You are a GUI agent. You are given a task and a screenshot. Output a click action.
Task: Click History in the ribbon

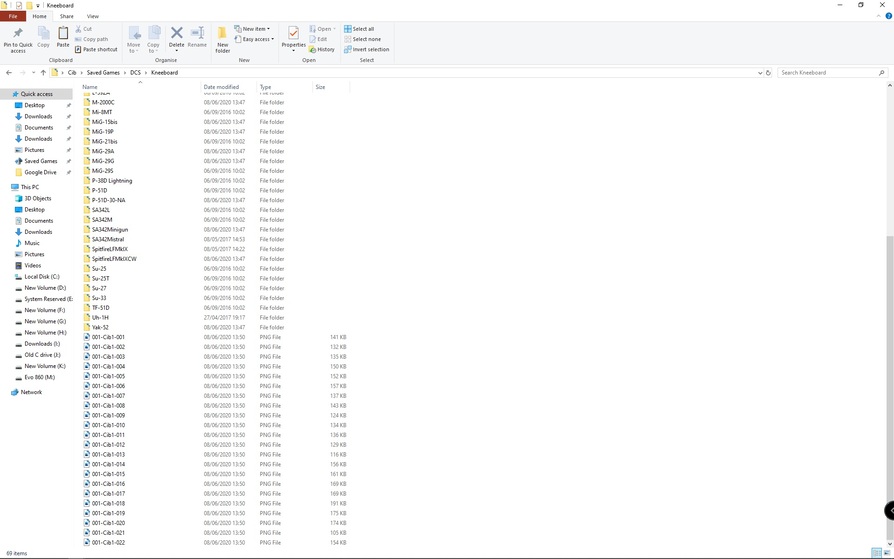coord(322,49)
